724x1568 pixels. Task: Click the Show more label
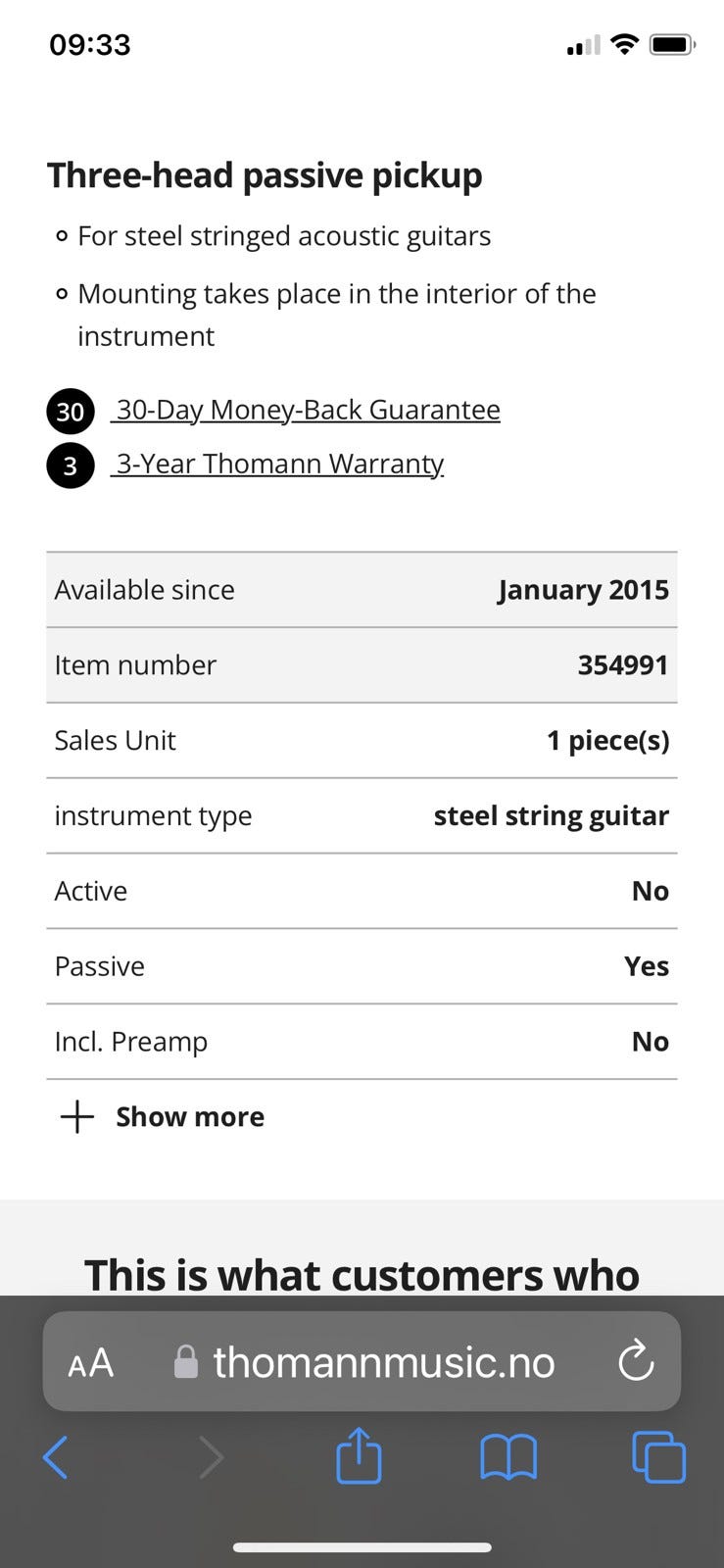[x=190, y=1117]
